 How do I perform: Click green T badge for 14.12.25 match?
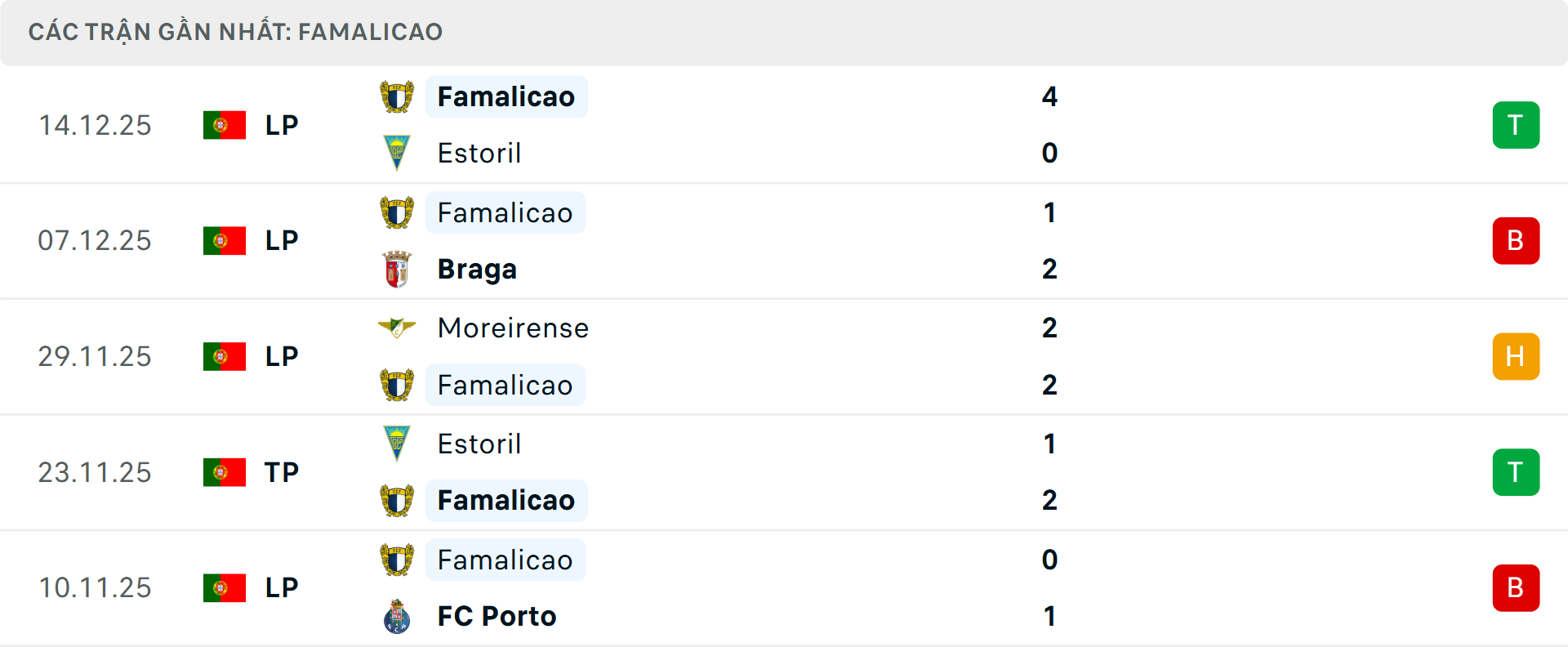click(1516, 125)
